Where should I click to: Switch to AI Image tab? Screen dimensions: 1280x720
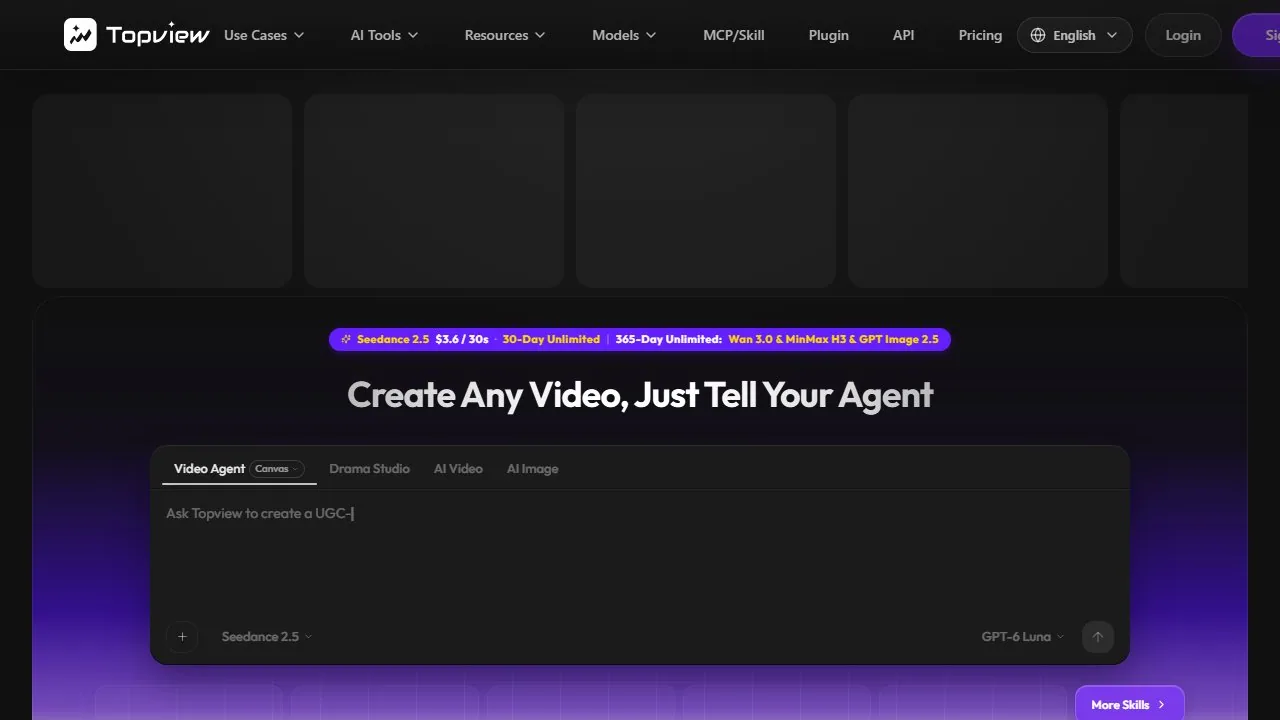pyautogui.click(x=532, y=469)
